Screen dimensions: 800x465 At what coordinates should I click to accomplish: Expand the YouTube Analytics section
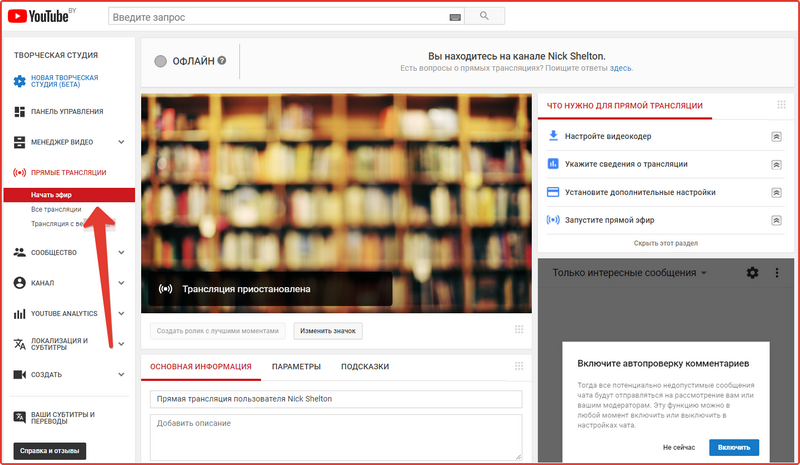coord(121,313)
